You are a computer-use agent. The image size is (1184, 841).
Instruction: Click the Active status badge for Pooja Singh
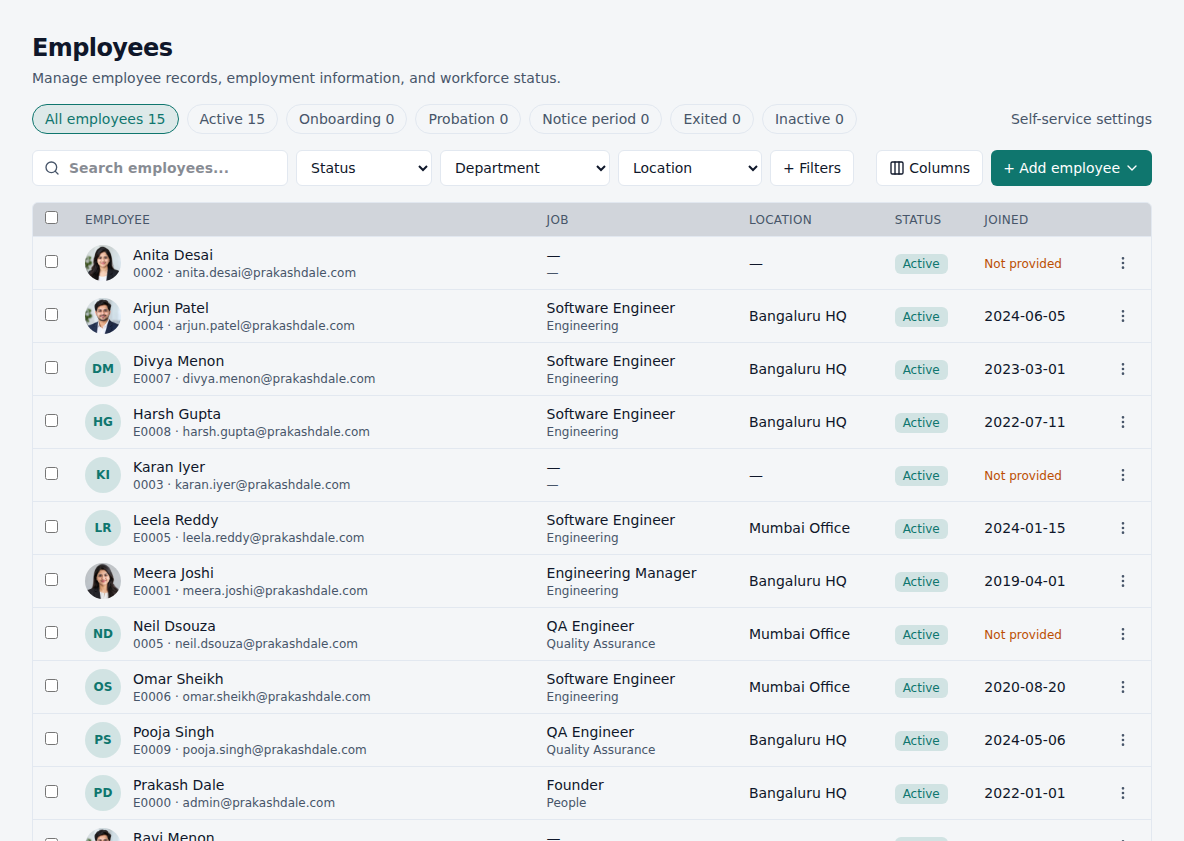921,740
